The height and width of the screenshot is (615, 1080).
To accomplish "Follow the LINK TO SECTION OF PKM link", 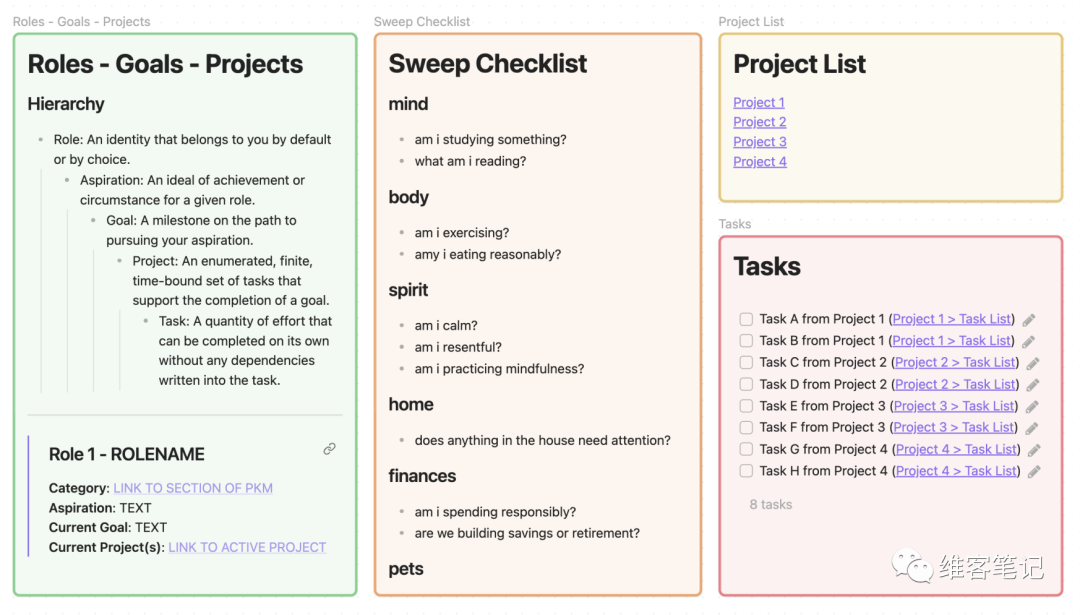I will pos(193,488).
